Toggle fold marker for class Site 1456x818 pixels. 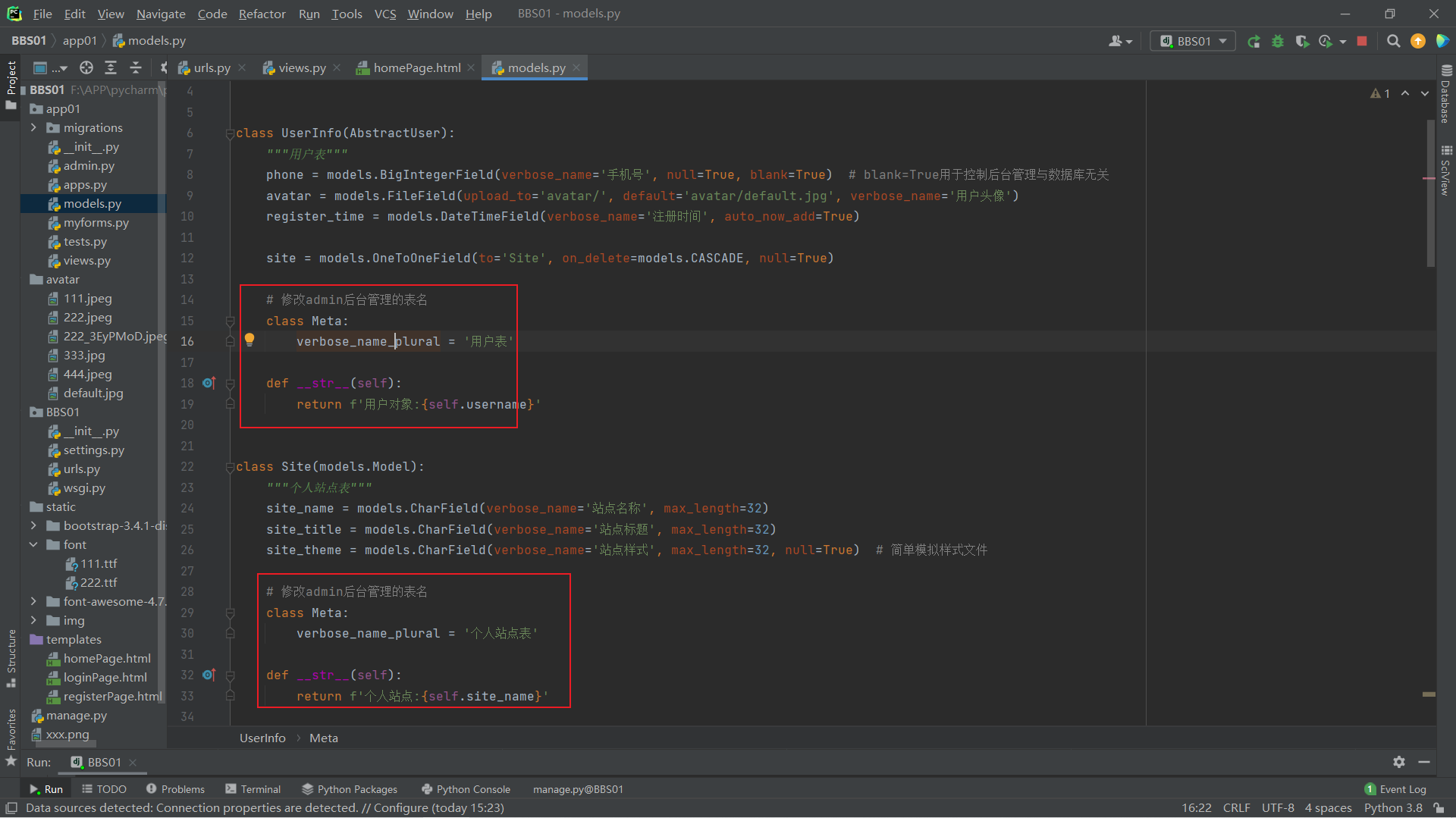tap(230, 467)
